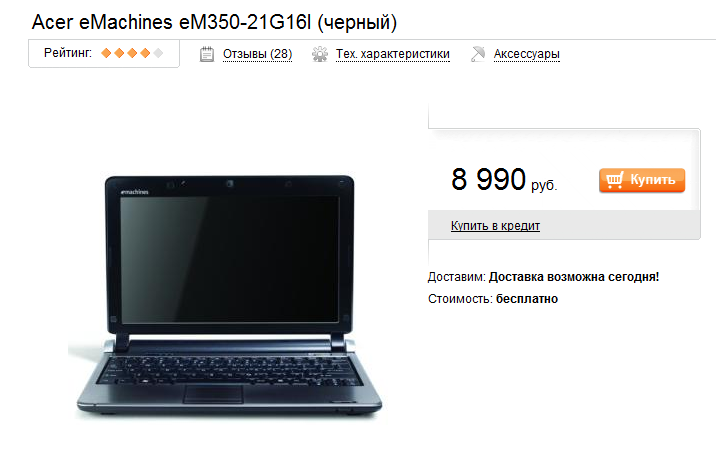This screenshot has height=471, width=716.
Task: Click the gear icon beside Тех. характеристики
Action: [320, 54]
